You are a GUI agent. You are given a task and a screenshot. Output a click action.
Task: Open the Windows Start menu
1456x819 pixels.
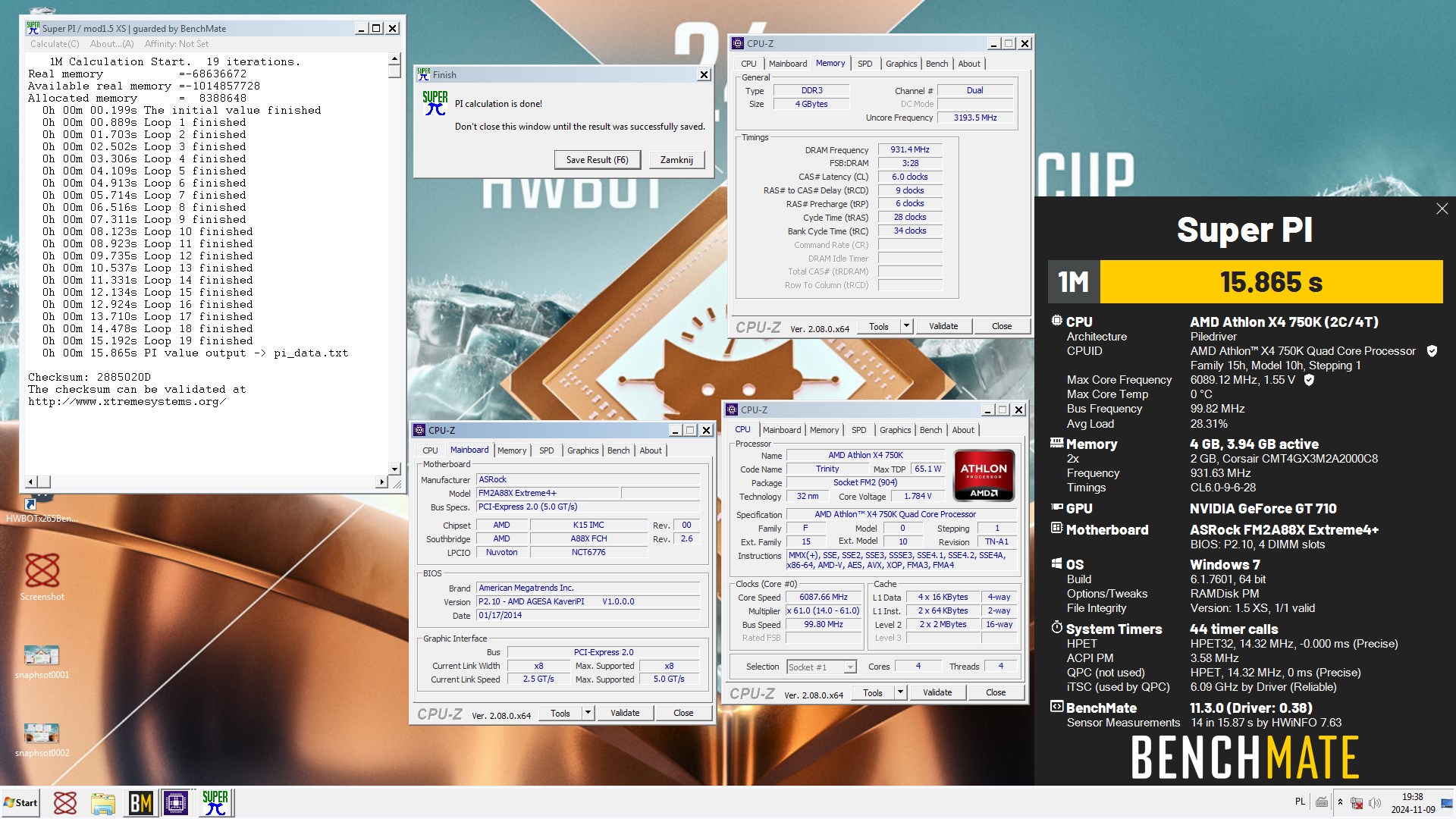point(20,802)
